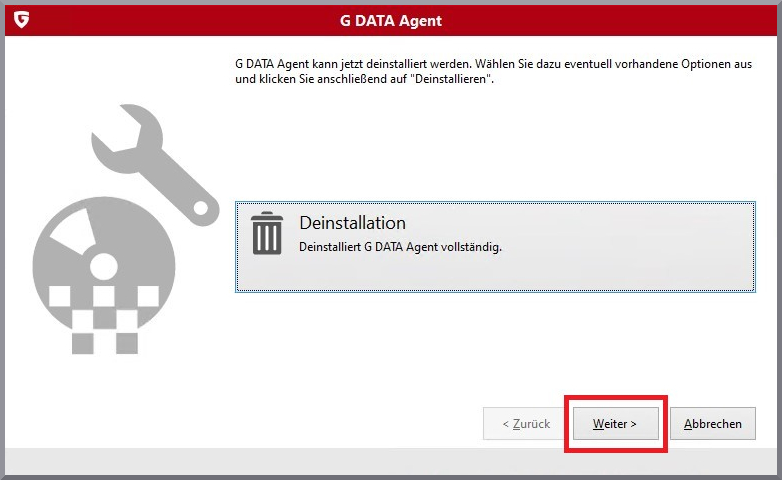The image size is (782, 480).
Task: Click the Abbrechen button
Action: click(x=713, y=424)
